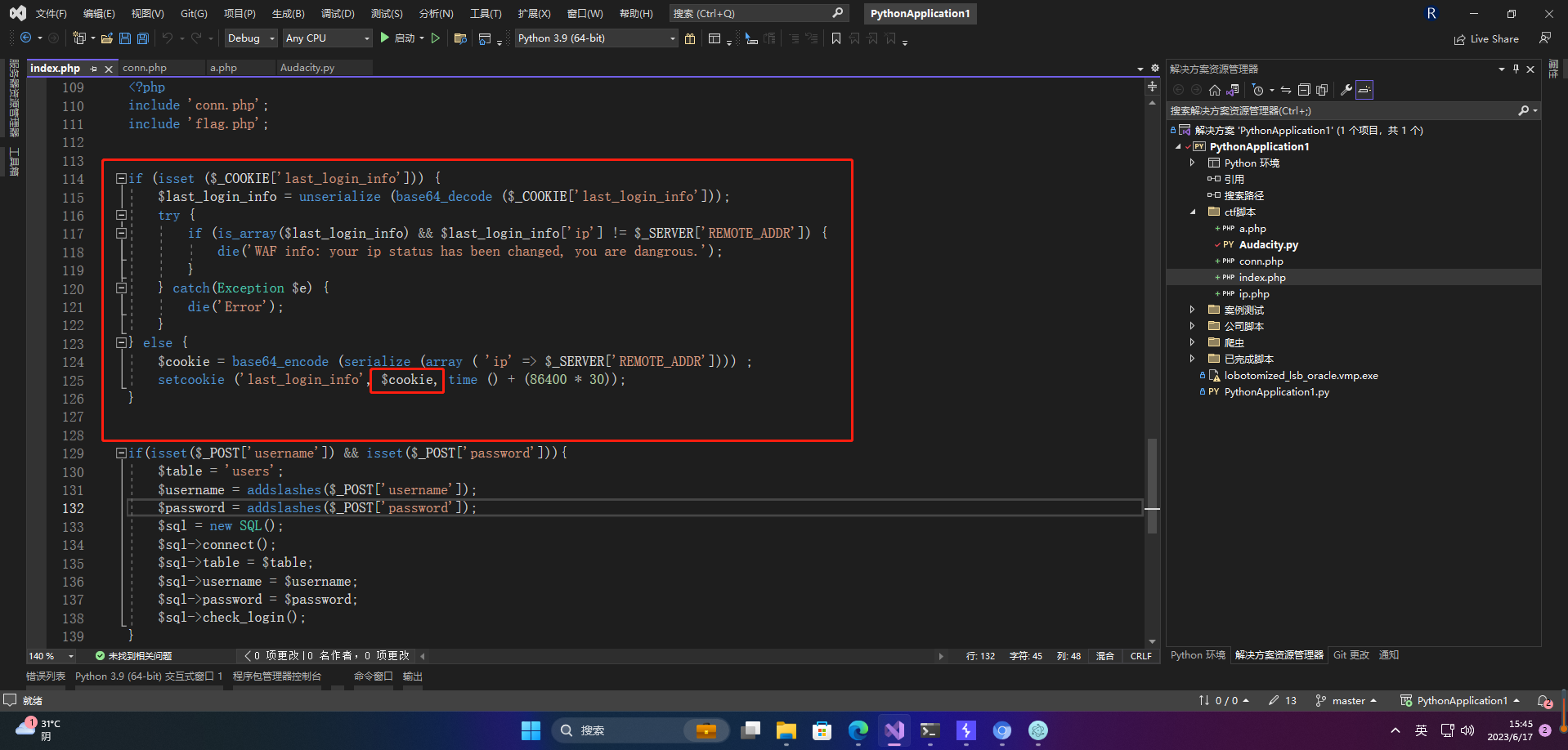Viewport: 1568px width, 750px height.
Task: Collapse the ctf脚本 folder
Action: 1192,212
